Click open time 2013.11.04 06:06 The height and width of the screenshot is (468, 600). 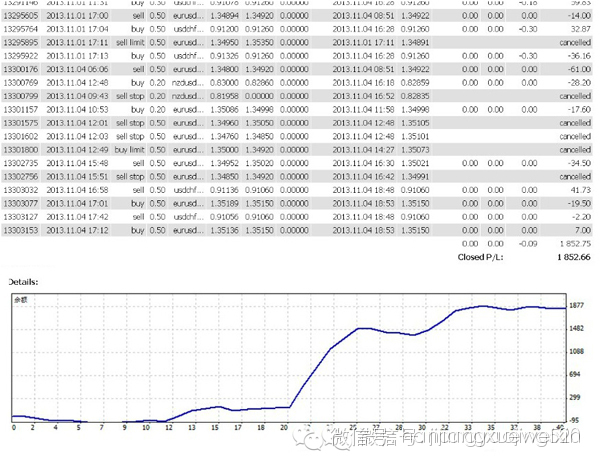point(77,69)
